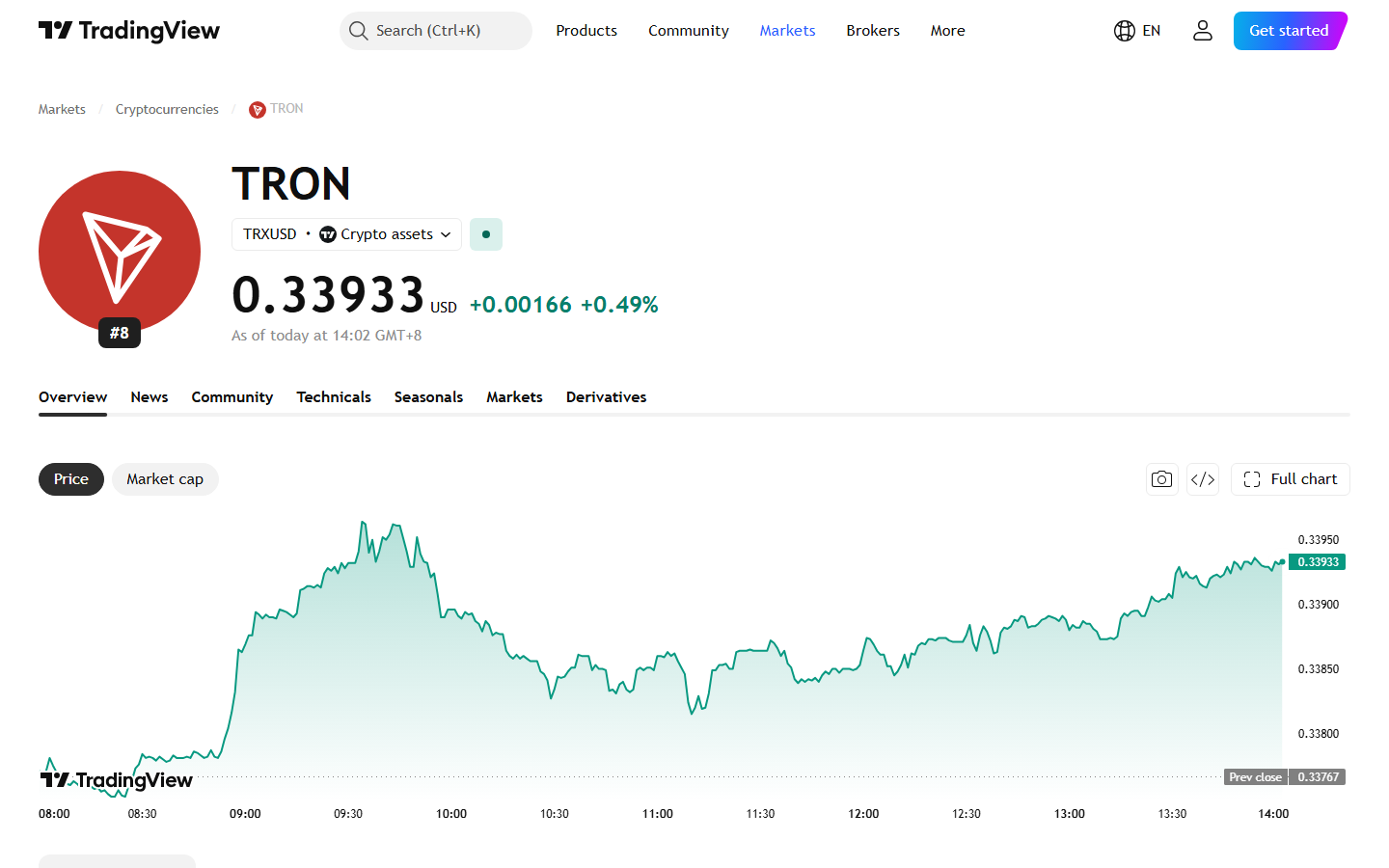Expand the TRXUSD Crypto assets dropdown

pyautogui.click(x=347, y=234)
